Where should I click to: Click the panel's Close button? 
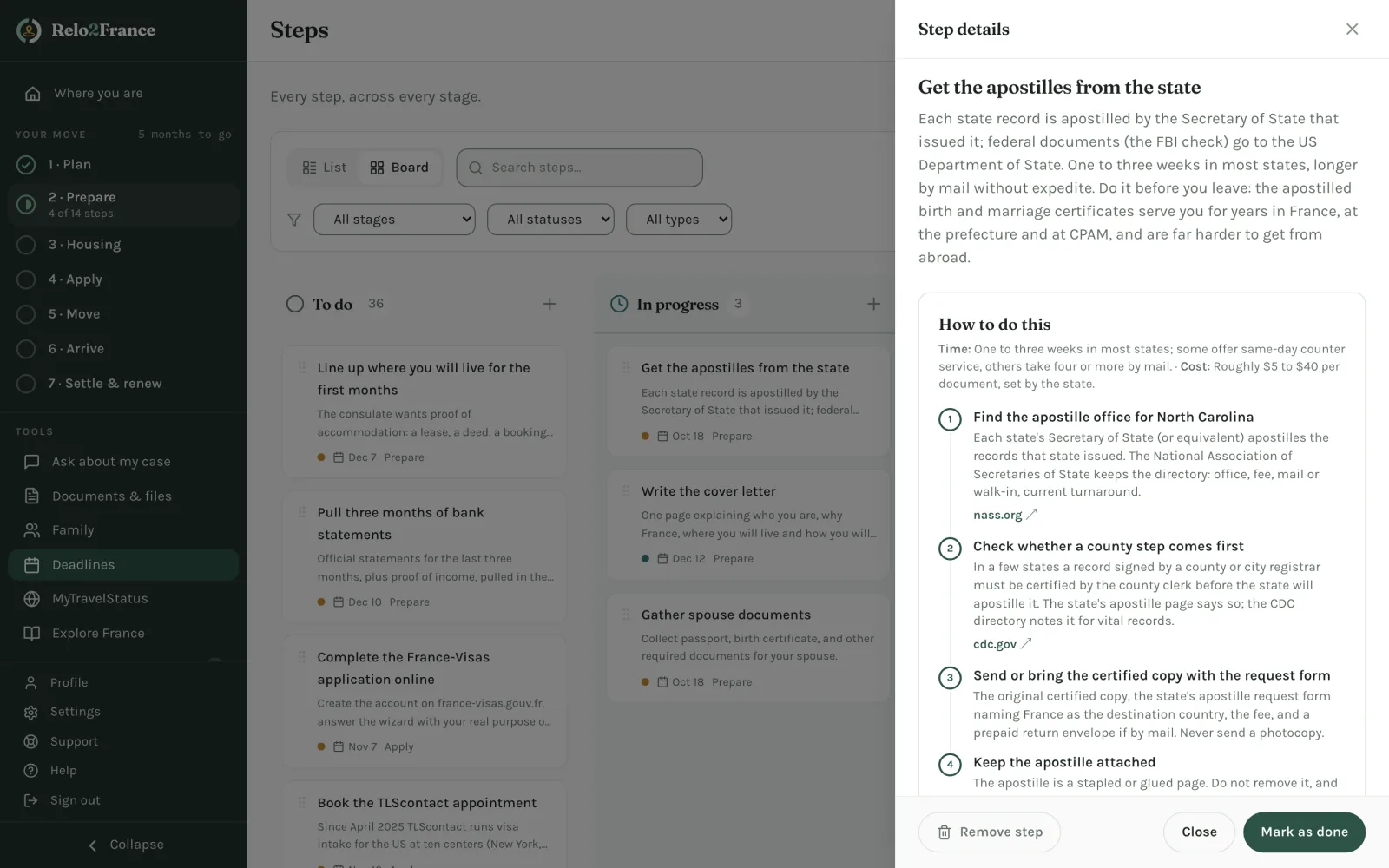1199,832
